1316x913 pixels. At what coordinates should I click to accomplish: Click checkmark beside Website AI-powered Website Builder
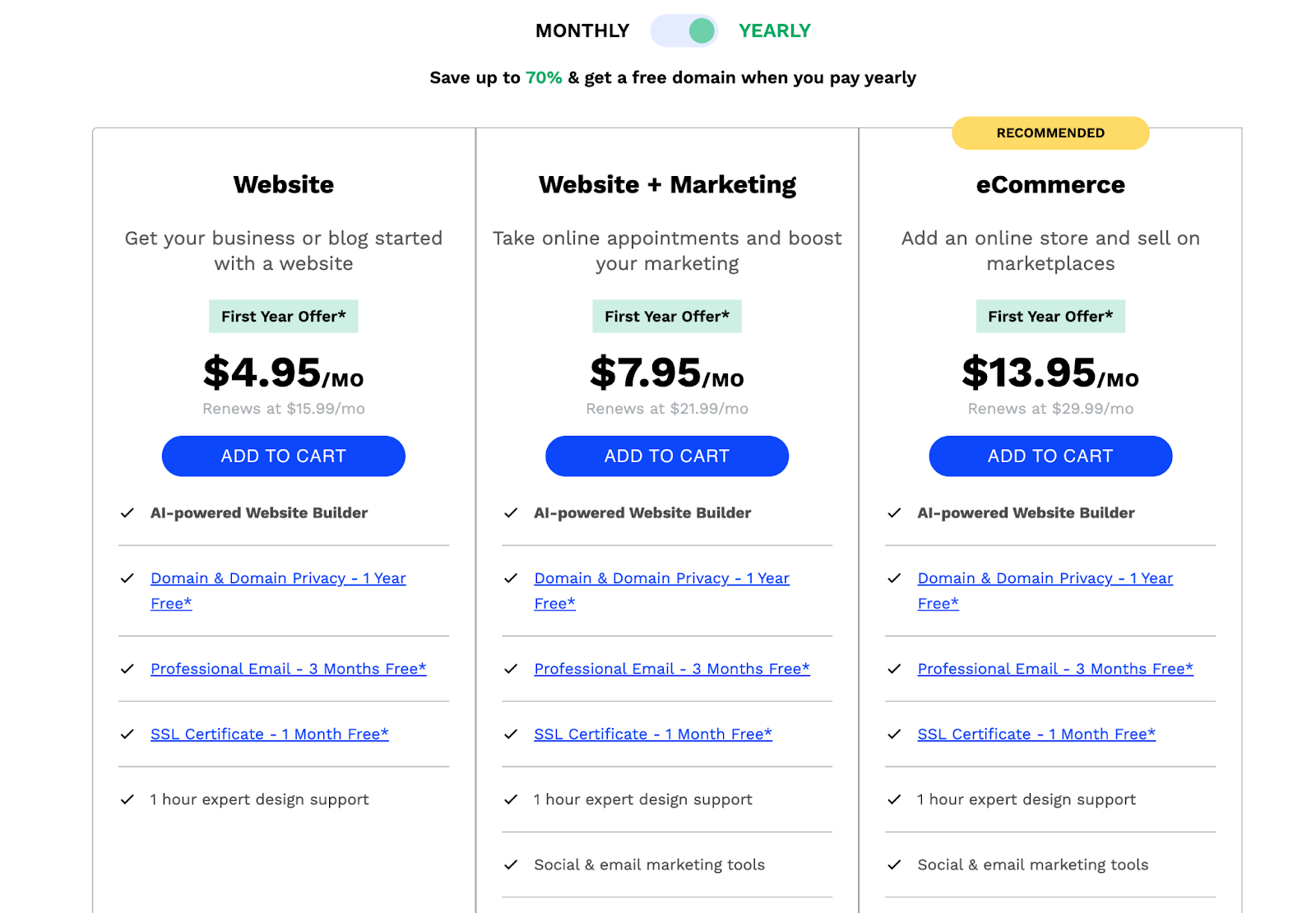pyautogui.click(x=127, y=513)
